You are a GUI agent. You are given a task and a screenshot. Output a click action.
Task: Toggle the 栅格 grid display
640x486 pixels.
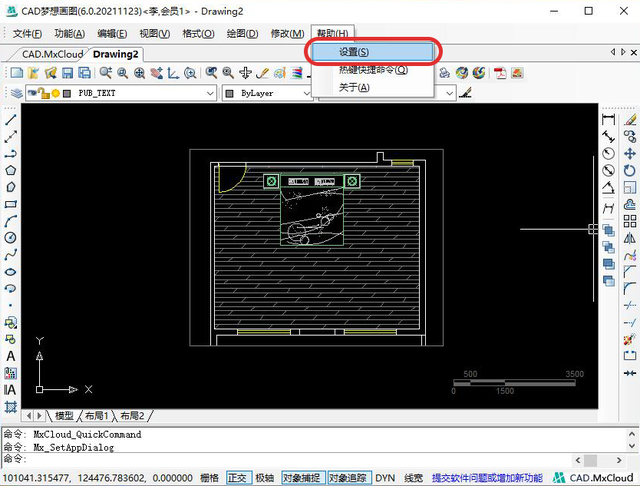(x=209, y=478)
